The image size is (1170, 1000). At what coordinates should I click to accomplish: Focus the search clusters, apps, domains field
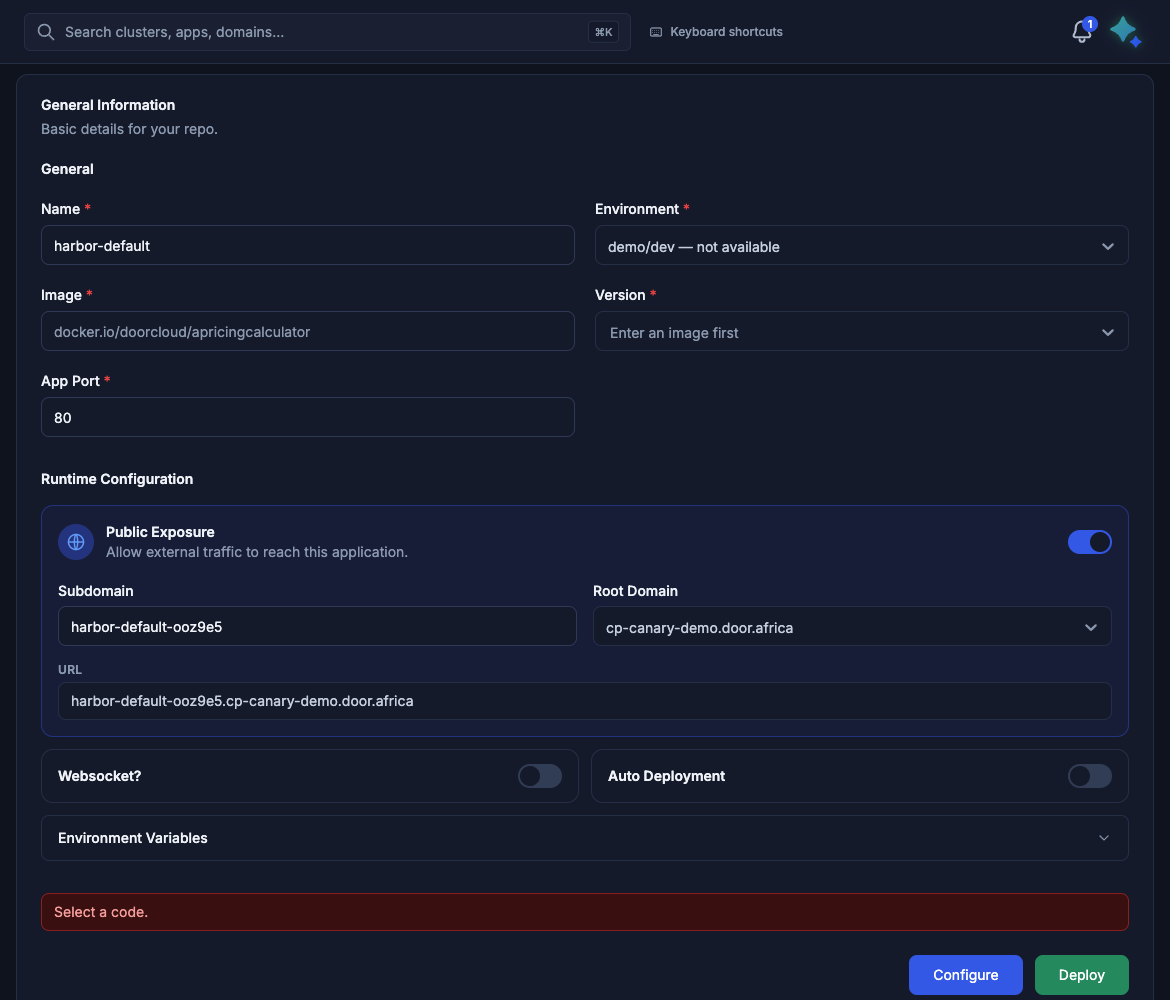[327, 32]
